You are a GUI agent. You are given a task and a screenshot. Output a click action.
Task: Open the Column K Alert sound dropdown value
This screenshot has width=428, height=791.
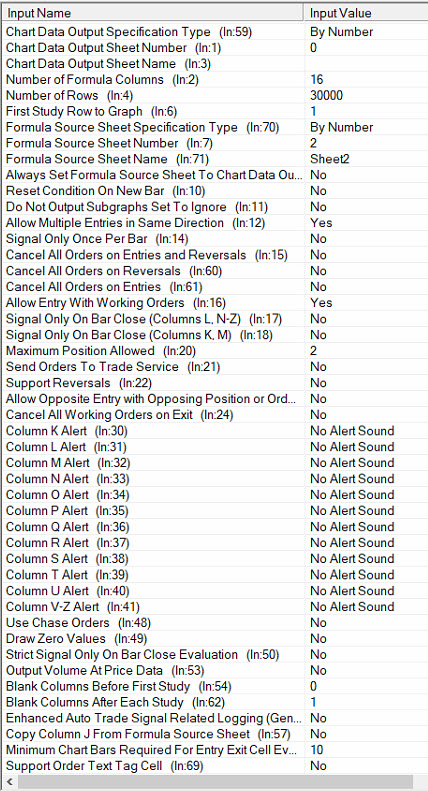pyautogui.click(x=366, y=431)
